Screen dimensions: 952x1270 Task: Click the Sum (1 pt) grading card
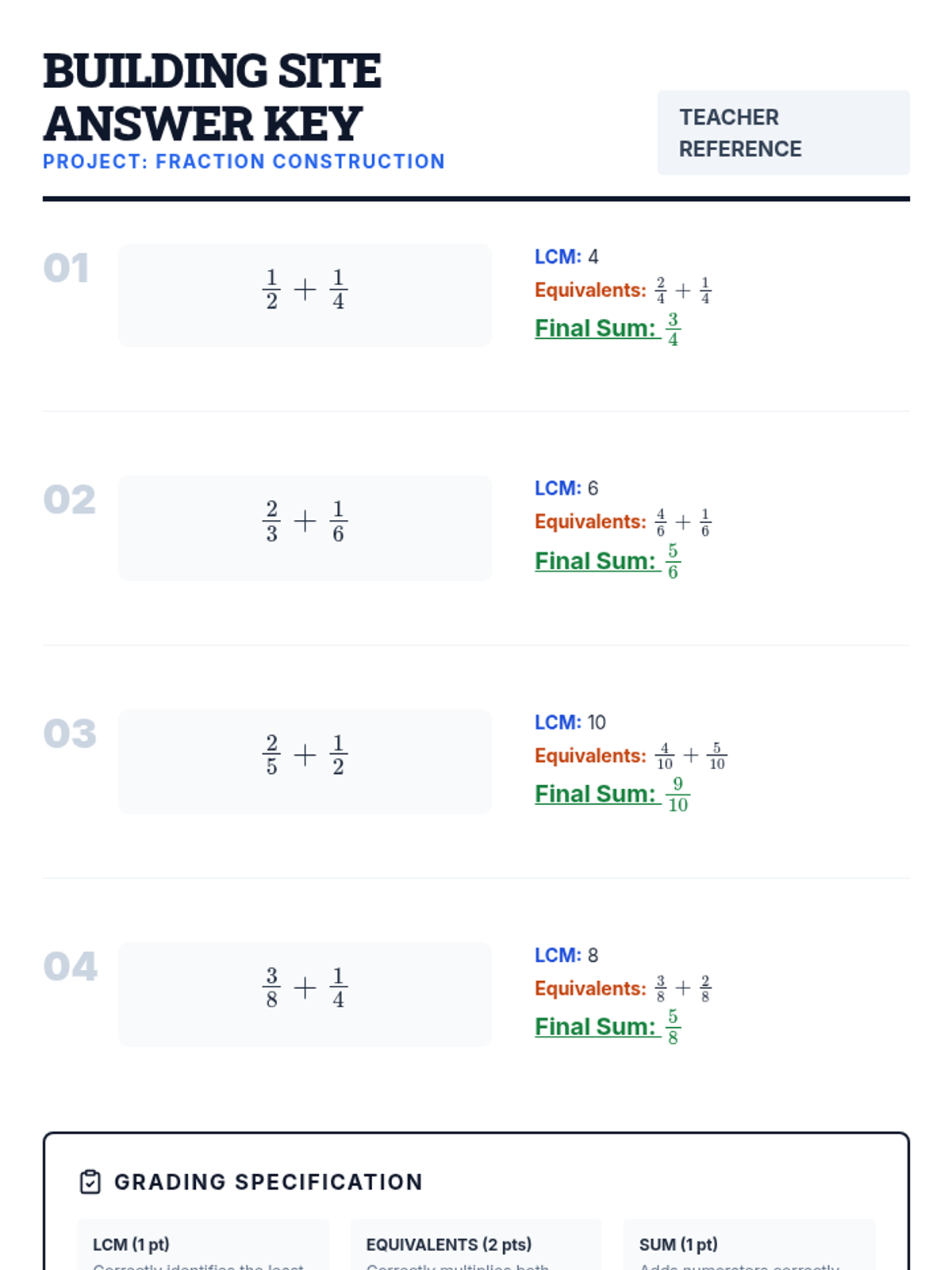tap(750, 1245)
